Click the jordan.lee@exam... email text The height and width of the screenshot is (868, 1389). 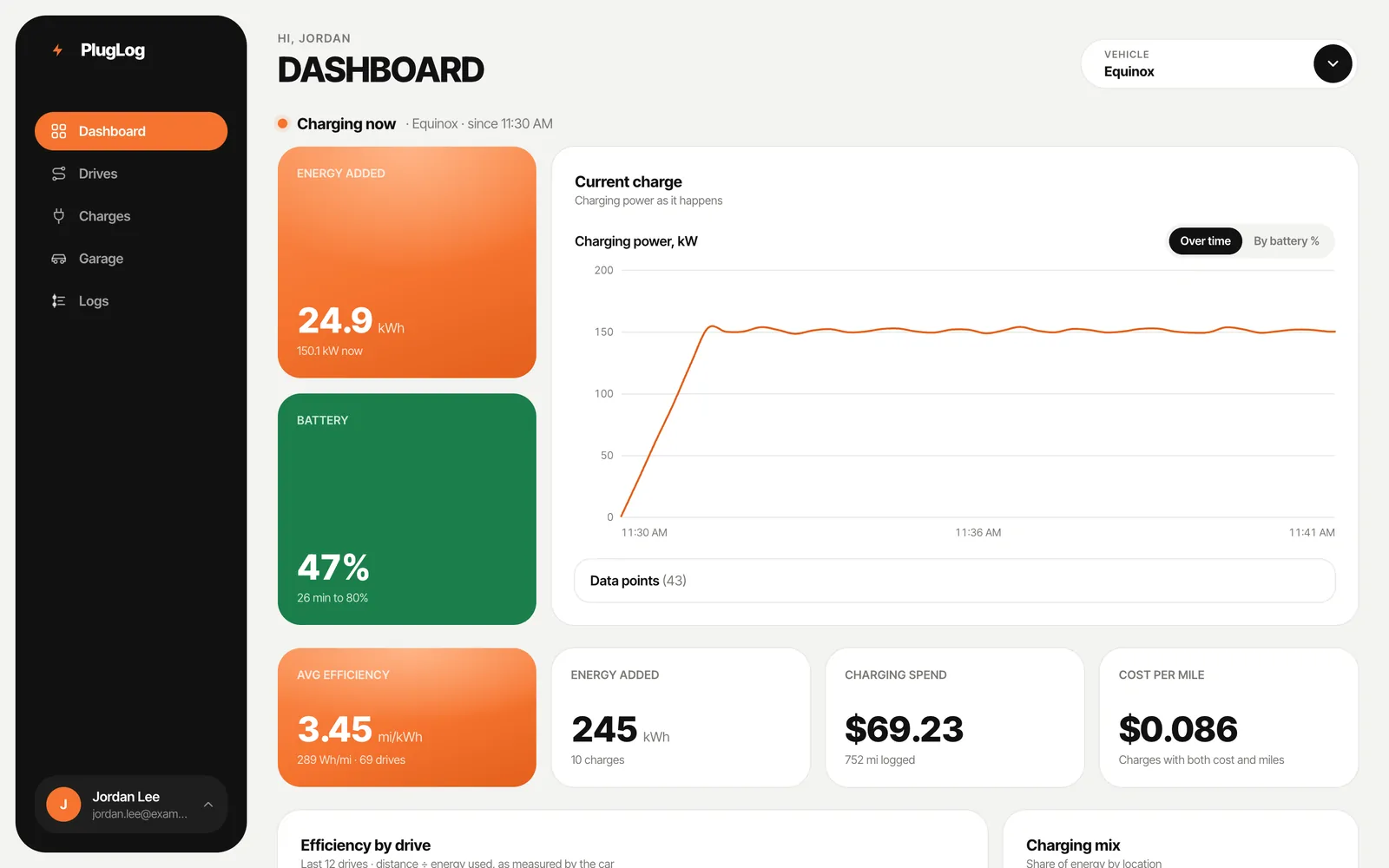click(140, 814)
